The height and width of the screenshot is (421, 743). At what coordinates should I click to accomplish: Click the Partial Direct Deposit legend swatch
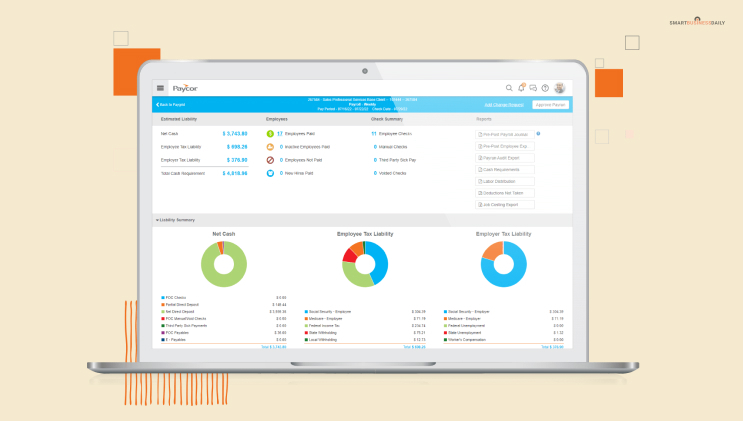tap(163, 305)
